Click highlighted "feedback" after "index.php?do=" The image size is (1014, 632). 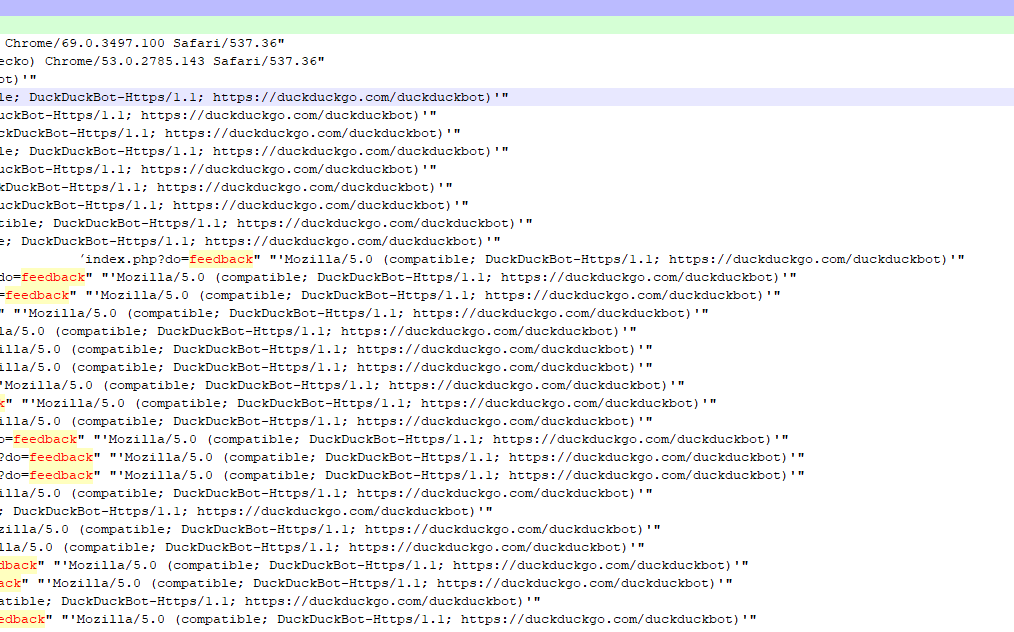pyautogui.click(x=221, y=259)
